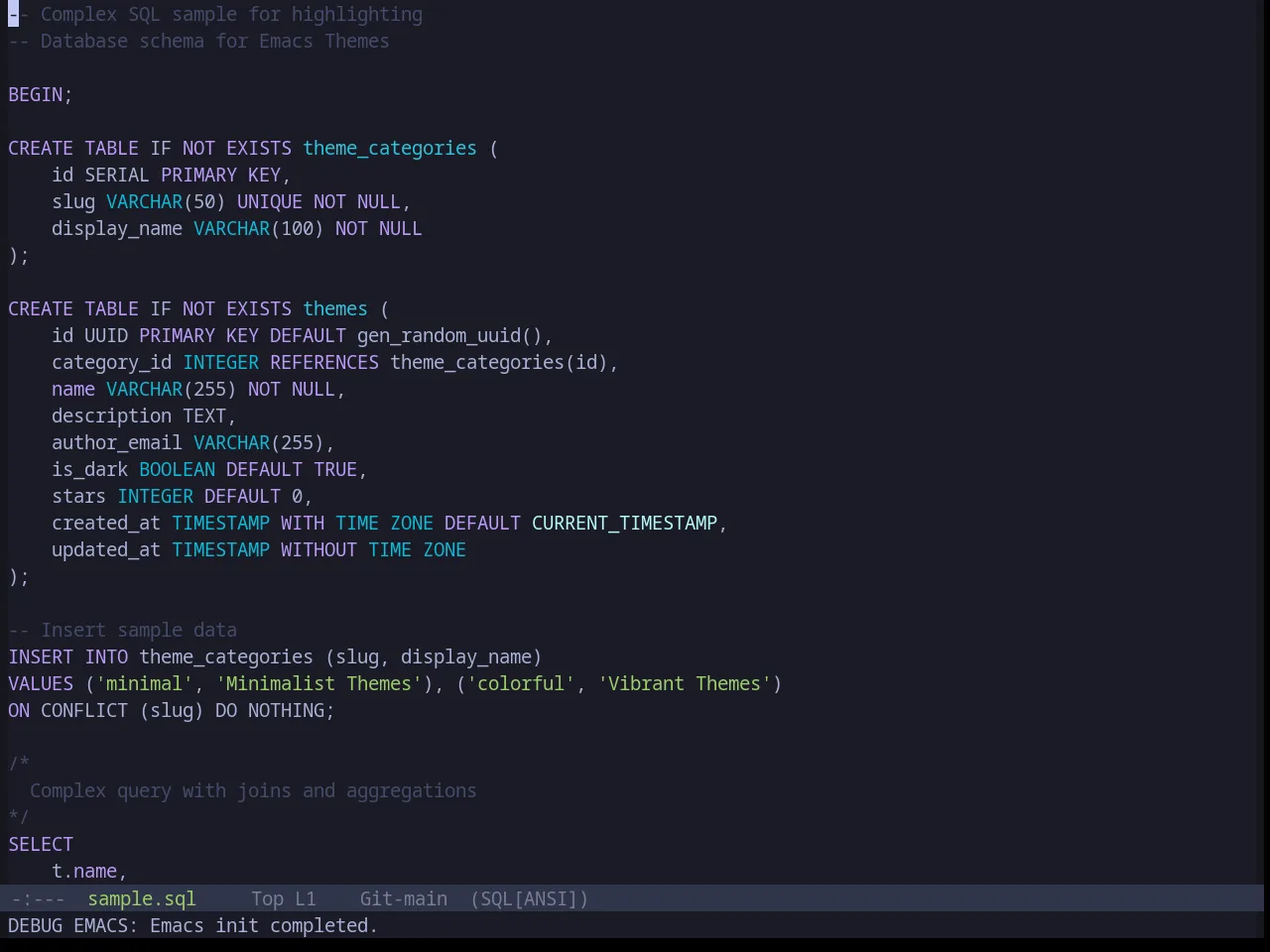Click REFERENCES keyword on category_id line
Image resolution: width=1270 pixels, height=952 pixels.
pyautogui.click(x=324, y=362)
